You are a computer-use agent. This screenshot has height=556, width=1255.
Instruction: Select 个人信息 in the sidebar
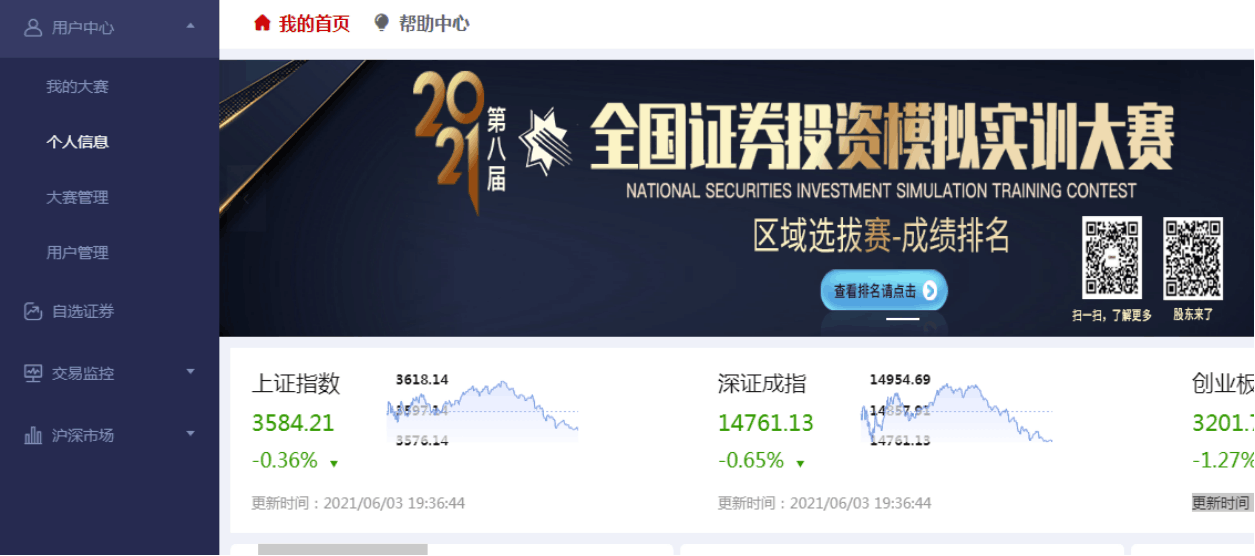[x=77, y=142]
